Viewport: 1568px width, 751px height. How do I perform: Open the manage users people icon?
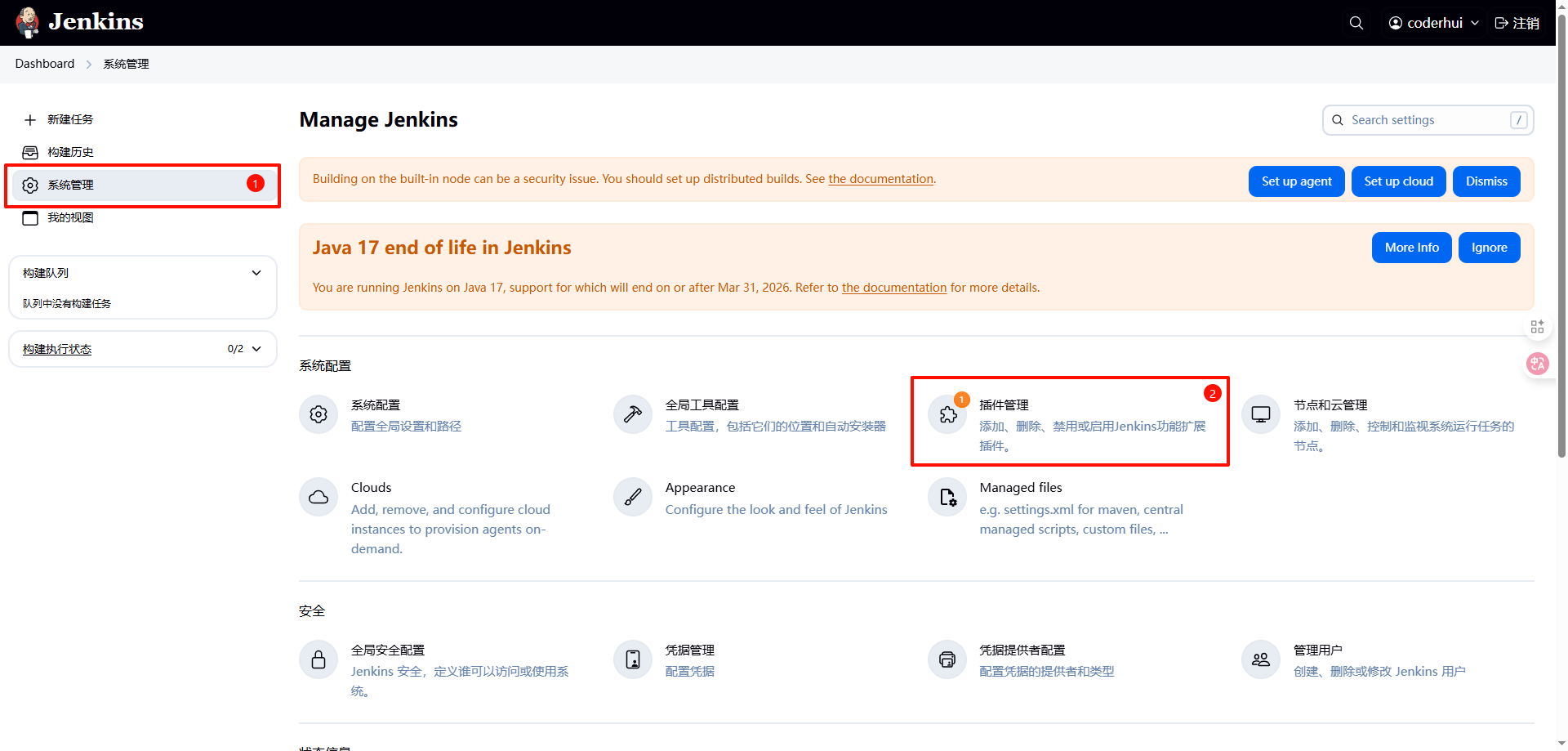point(1261,659)
